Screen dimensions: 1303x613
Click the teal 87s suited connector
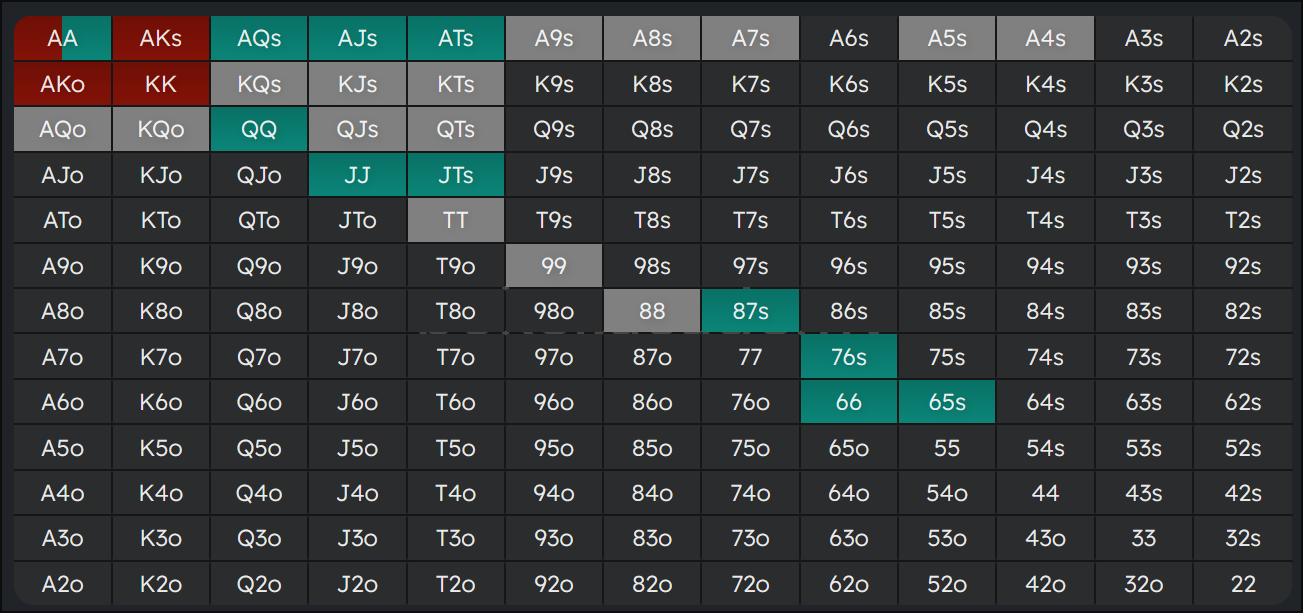coord(750,312)
